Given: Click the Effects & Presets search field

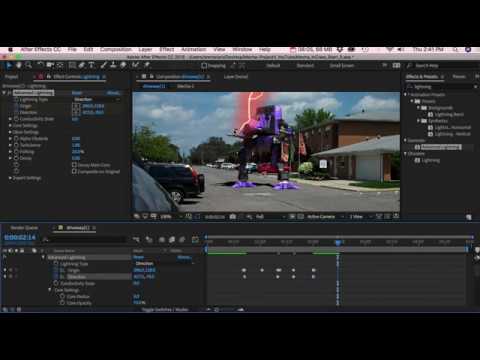Looking at the screenshot, I should pos(442,87).
